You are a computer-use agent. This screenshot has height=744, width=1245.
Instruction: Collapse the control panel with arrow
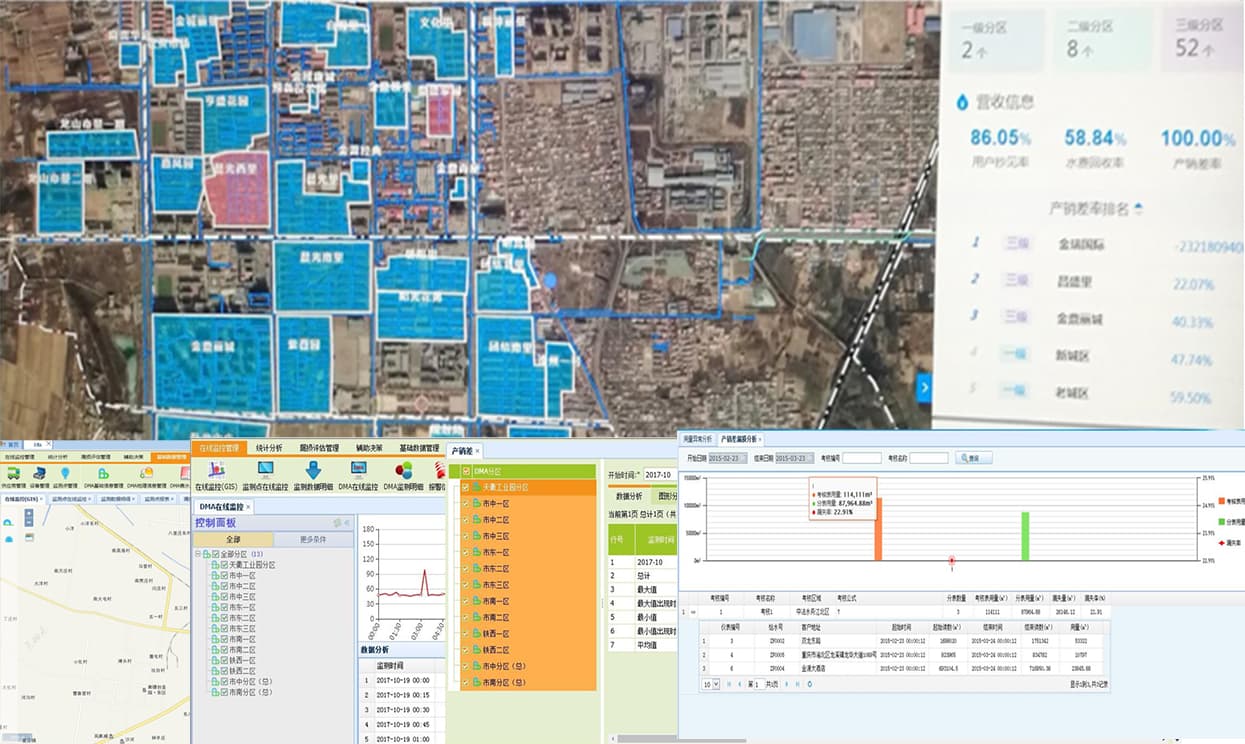(x=349, y=523)
